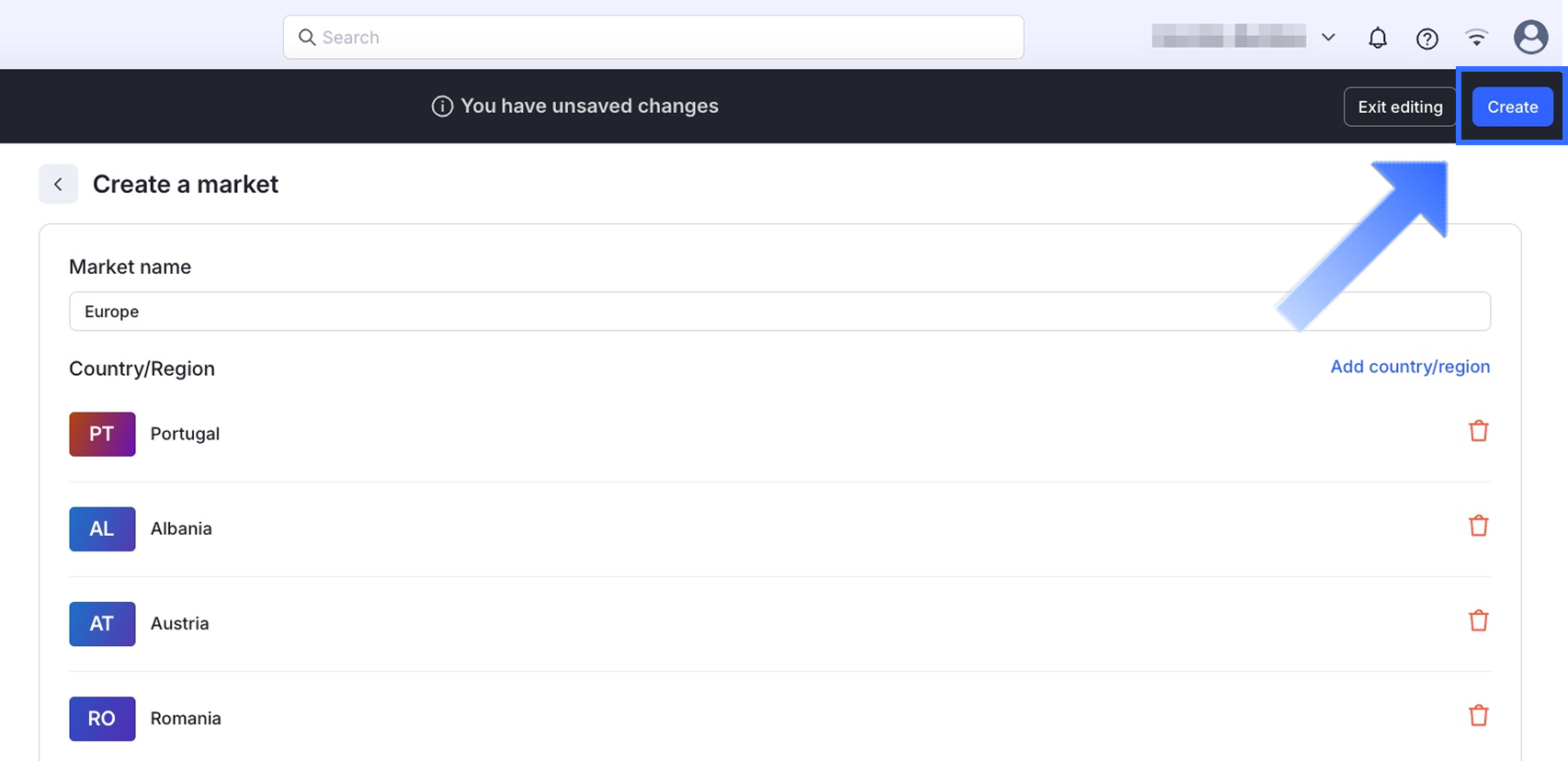Click the PT country badge
This screenshot has height=761, width=1568.
coord(102,435)
